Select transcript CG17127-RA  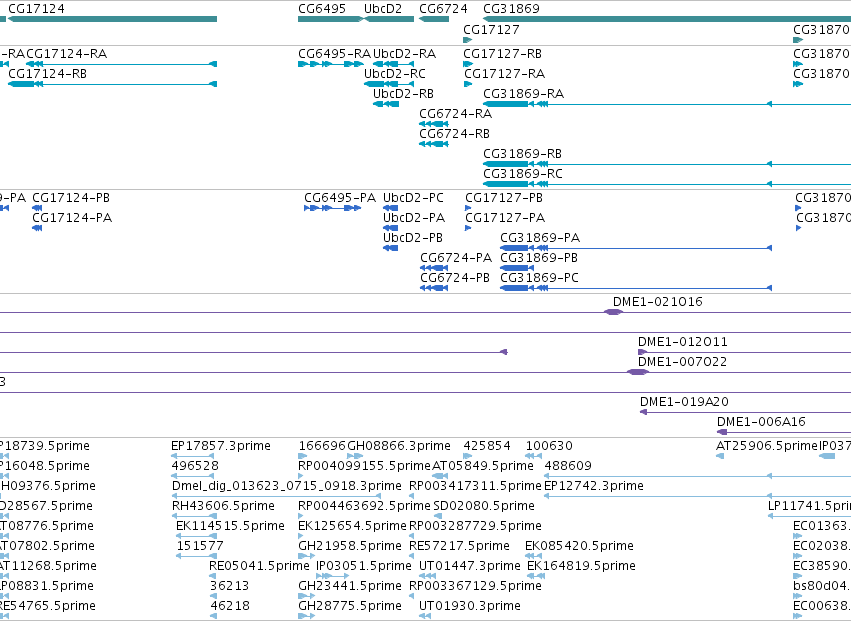[x=504, y=74]
